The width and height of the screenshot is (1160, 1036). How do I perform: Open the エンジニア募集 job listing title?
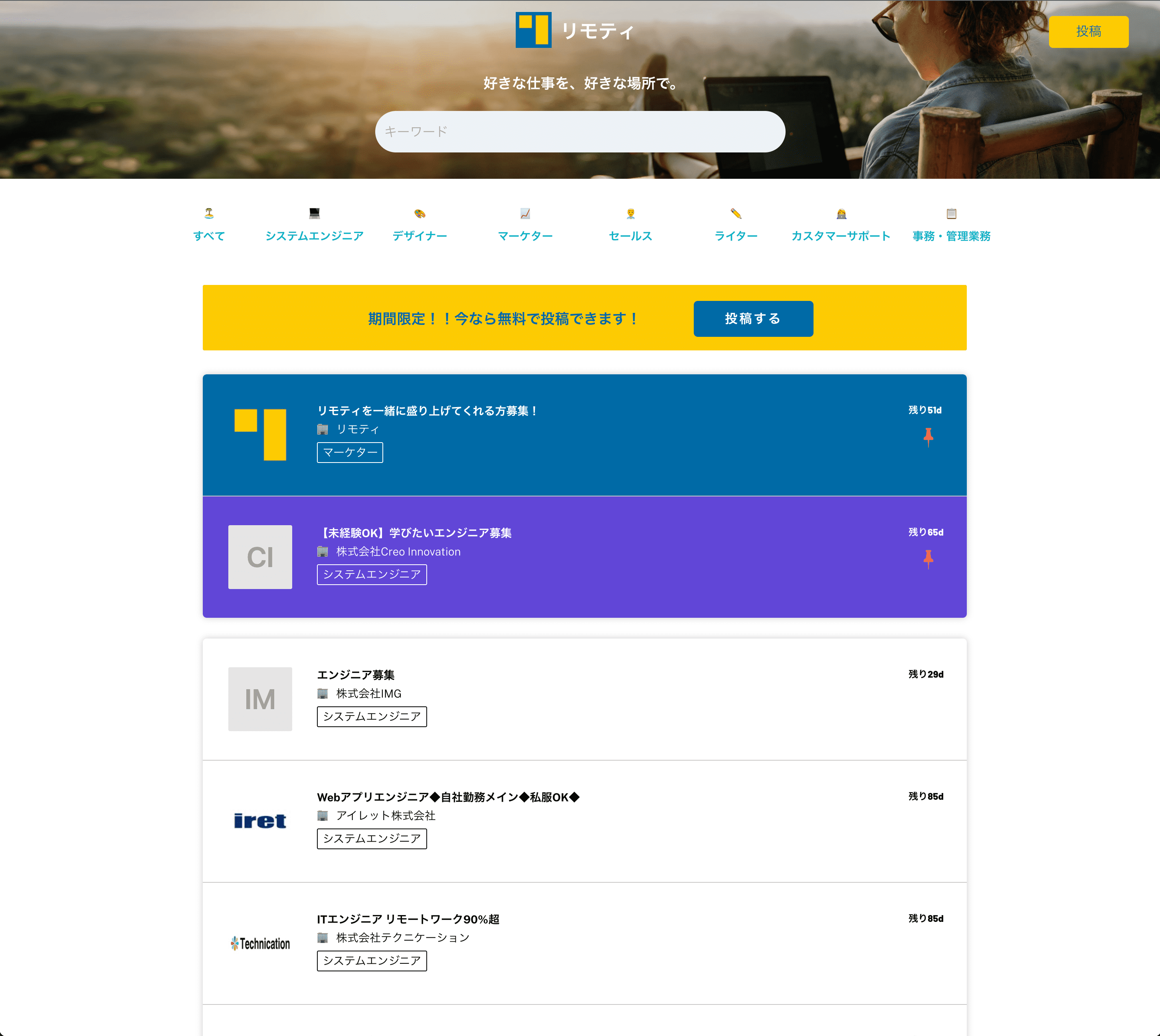click(355, 674)
